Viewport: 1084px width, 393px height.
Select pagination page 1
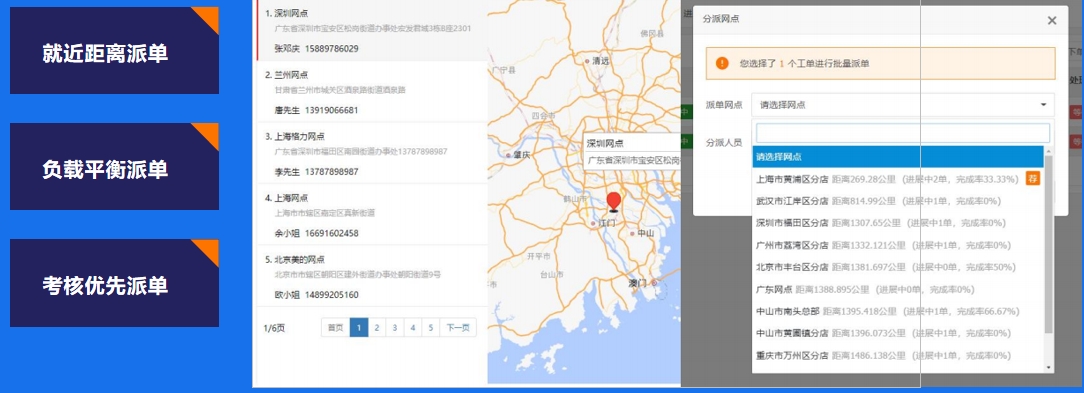[359, 328]
